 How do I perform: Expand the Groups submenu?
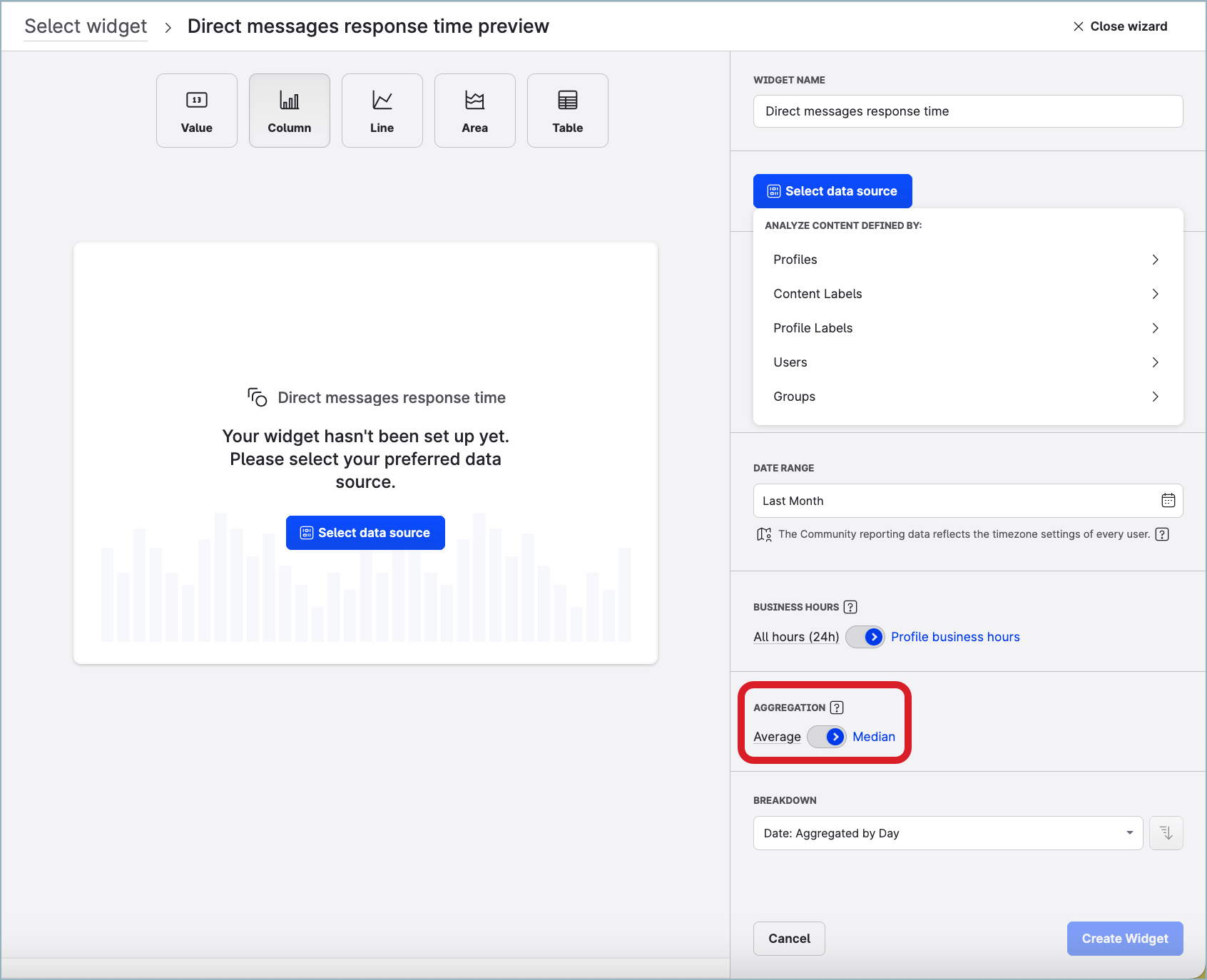click(x=967, y=397)
